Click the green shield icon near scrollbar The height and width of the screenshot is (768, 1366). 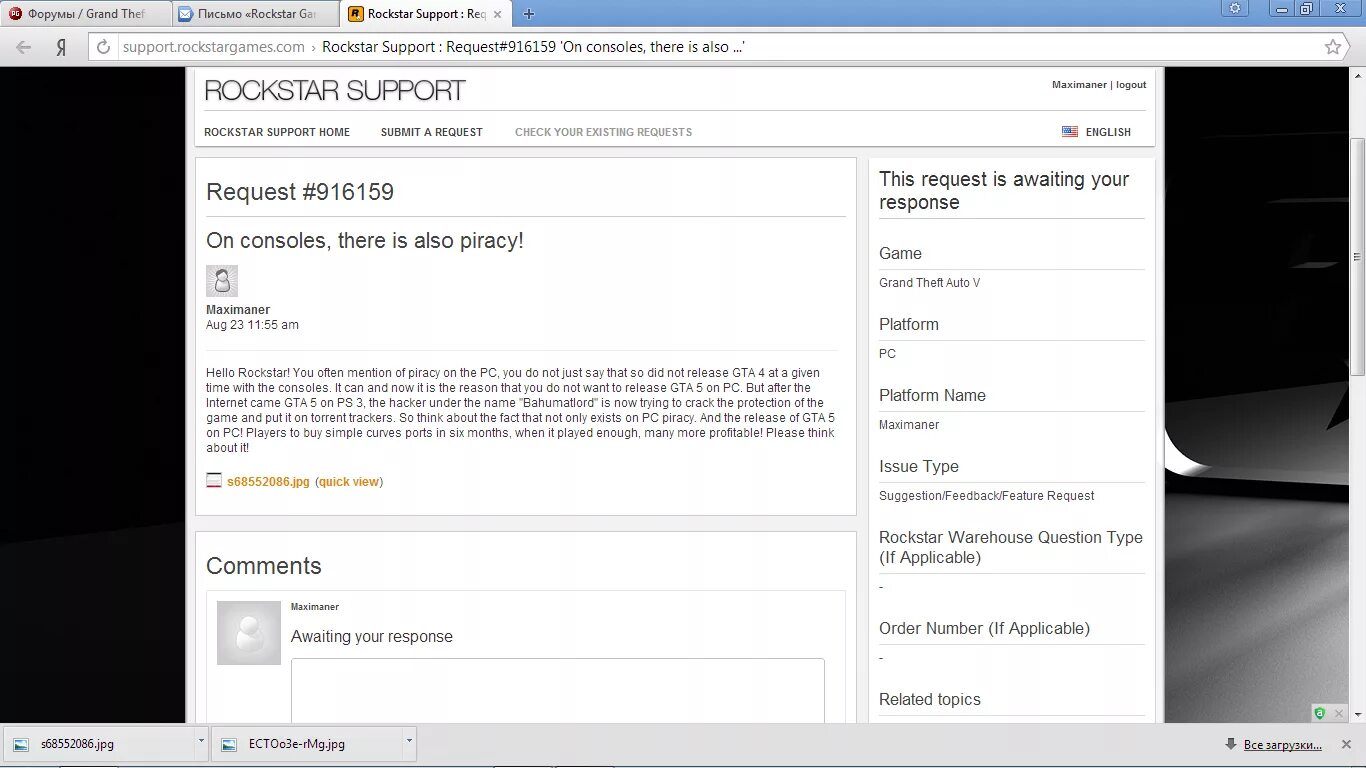pos(1320,713)
